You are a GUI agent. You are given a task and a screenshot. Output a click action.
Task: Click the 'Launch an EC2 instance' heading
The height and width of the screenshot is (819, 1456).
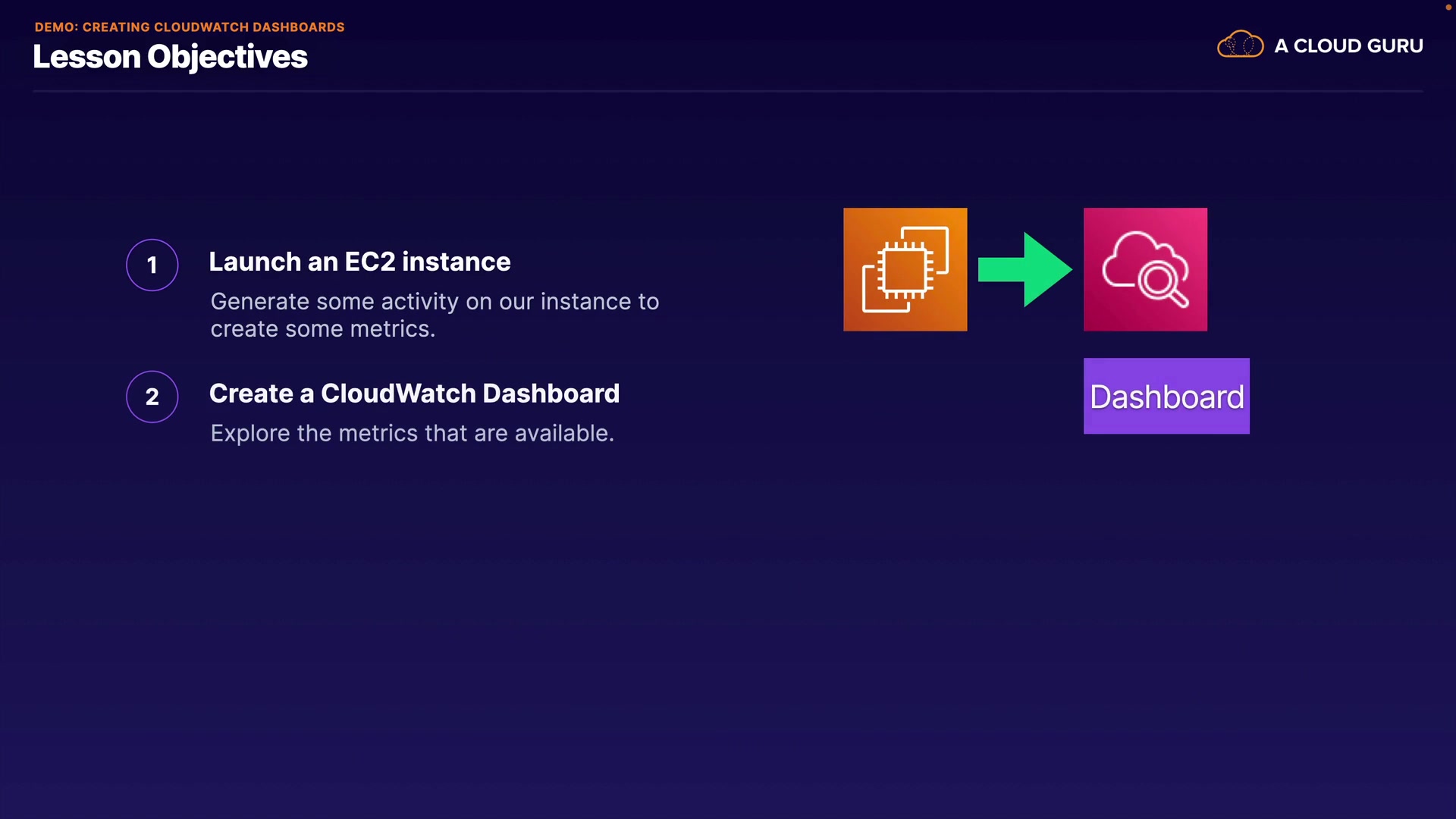[x=359, y=262]
